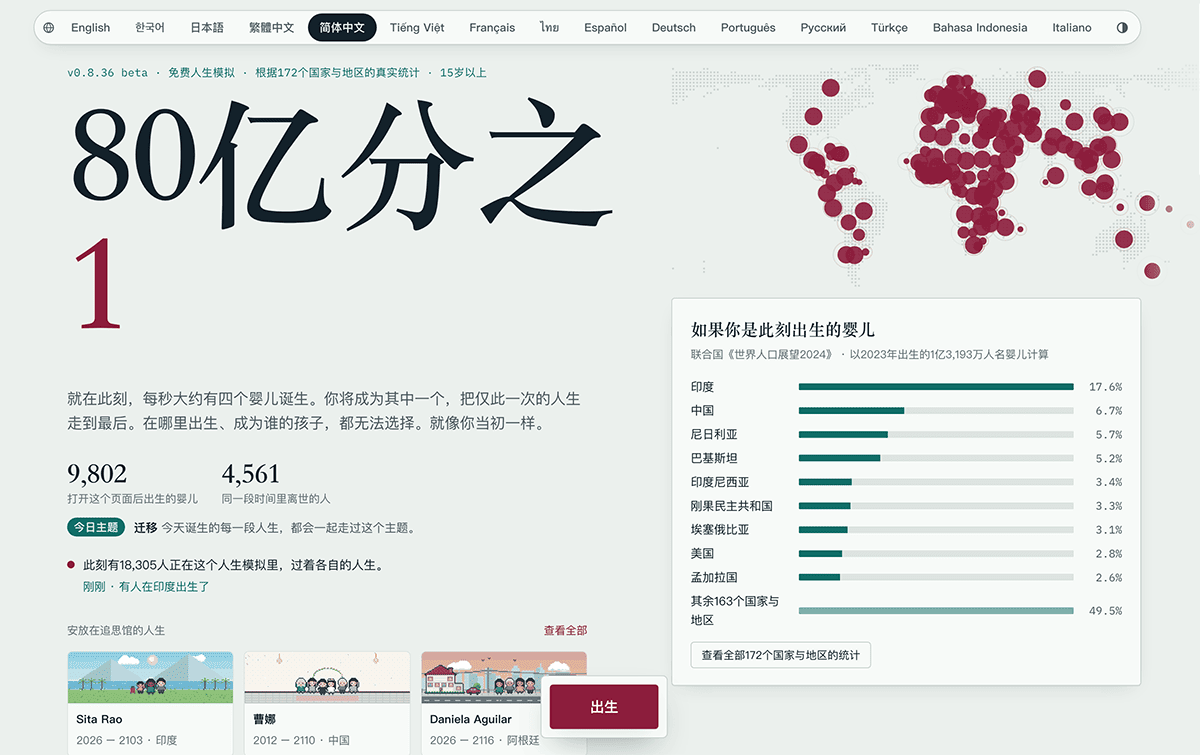Click the 巴基斯坦 row label
Viewport: 1200px width, 755px height.
click(x=713, y=458)
